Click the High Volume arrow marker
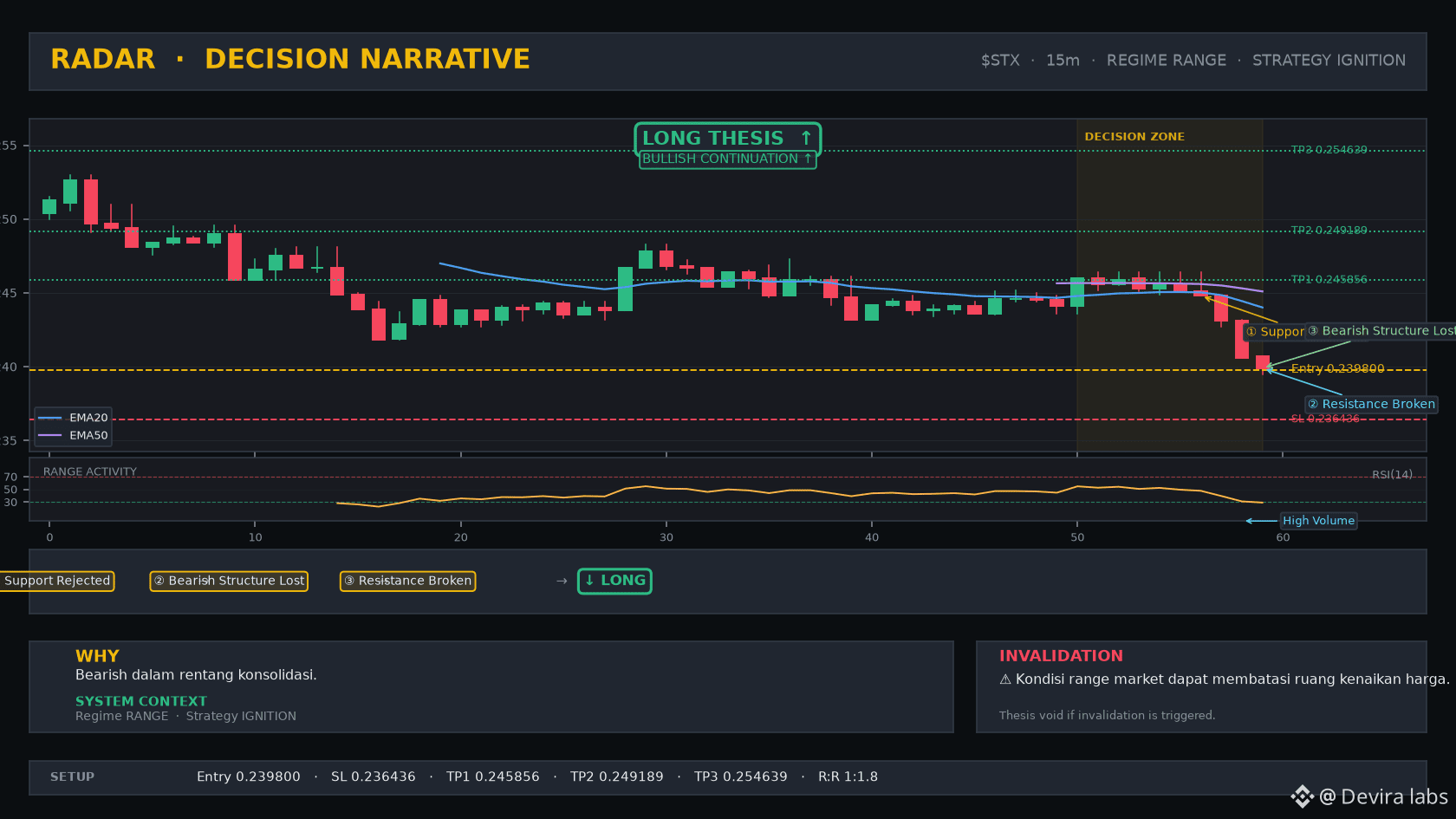 [x=1261, y=521]
